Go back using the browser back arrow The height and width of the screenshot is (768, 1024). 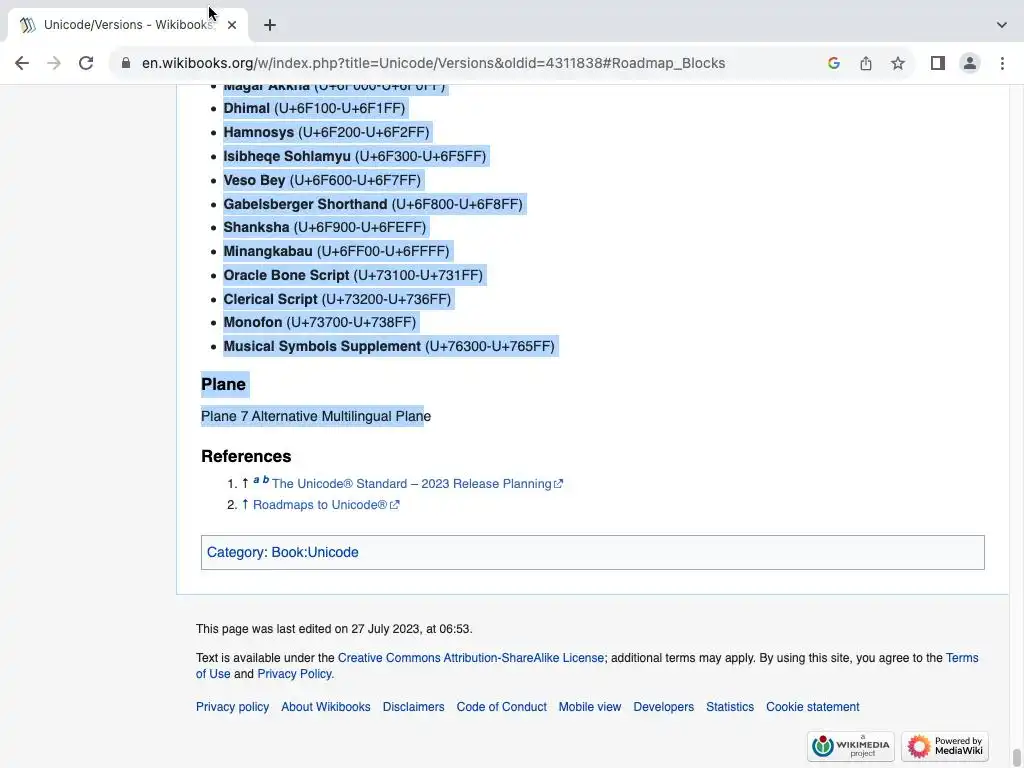[x=22, y=63]
